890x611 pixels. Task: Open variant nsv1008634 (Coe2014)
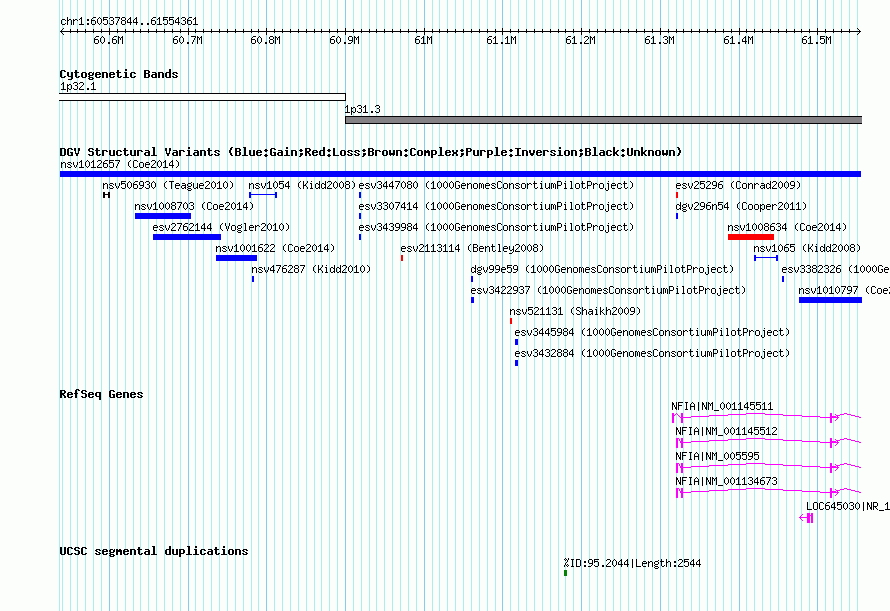click(x=787, y=227)
